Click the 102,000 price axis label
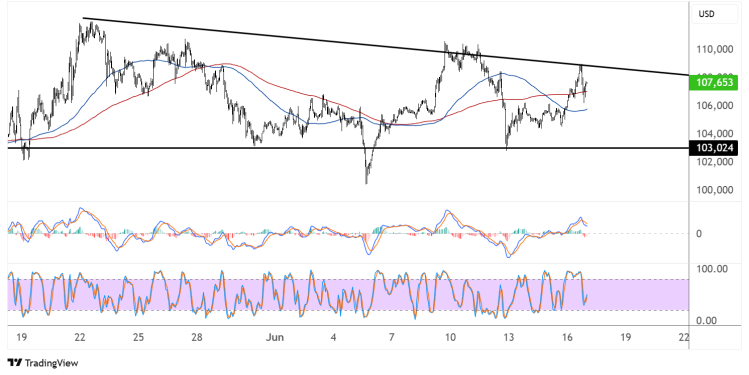Image resolution: width=749 pixels, height=375 pixels. point(714,161)
